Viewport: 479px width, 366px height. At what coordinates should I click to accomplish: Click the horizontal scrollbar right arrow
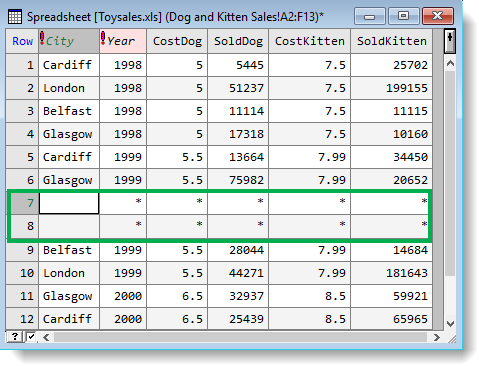436,337
